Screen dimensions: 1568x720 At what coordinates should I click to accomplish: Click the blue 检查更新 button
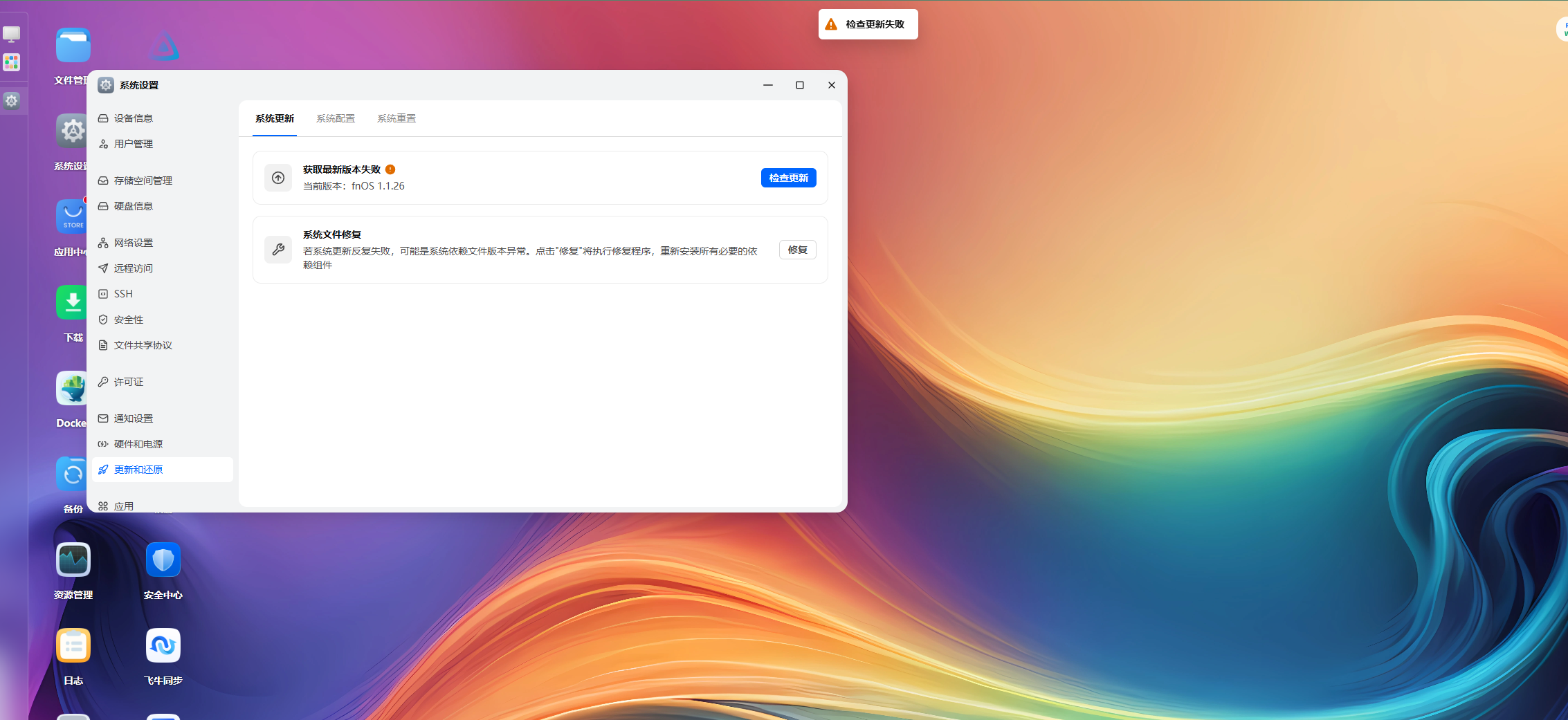pyautogui.click(x=789, y=178)
